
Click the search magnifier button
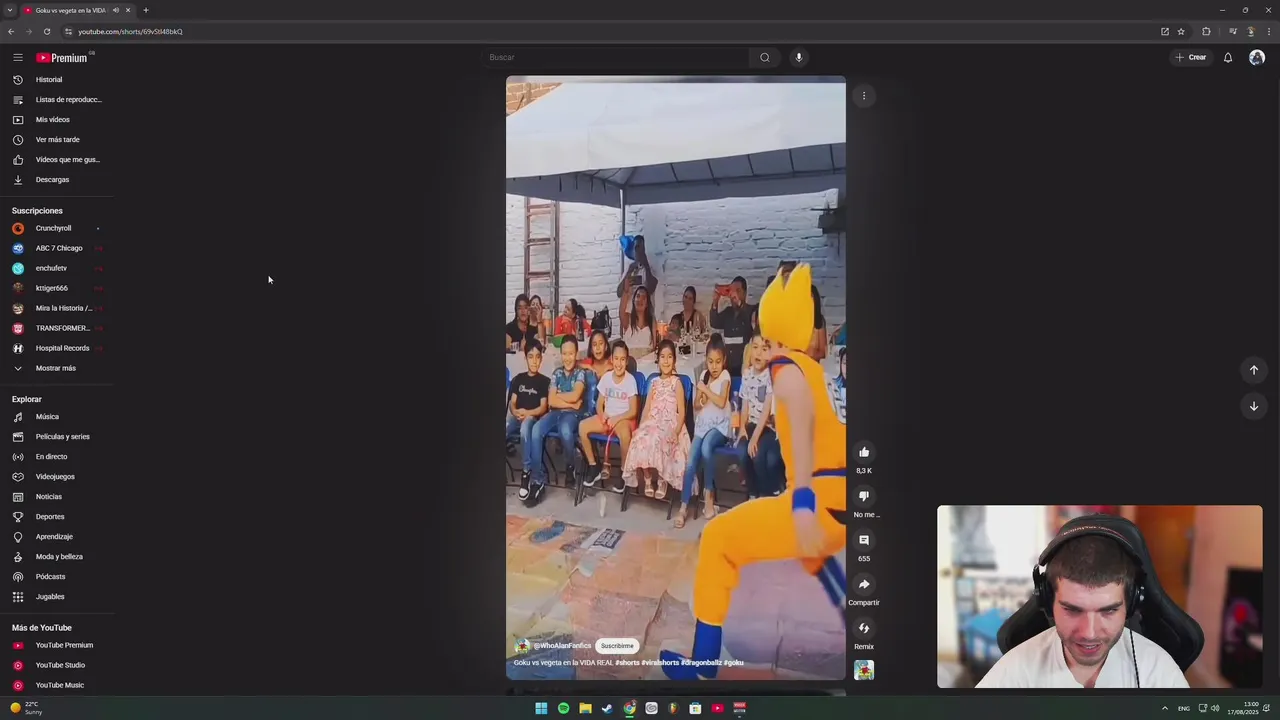click(x=765, y=57)
